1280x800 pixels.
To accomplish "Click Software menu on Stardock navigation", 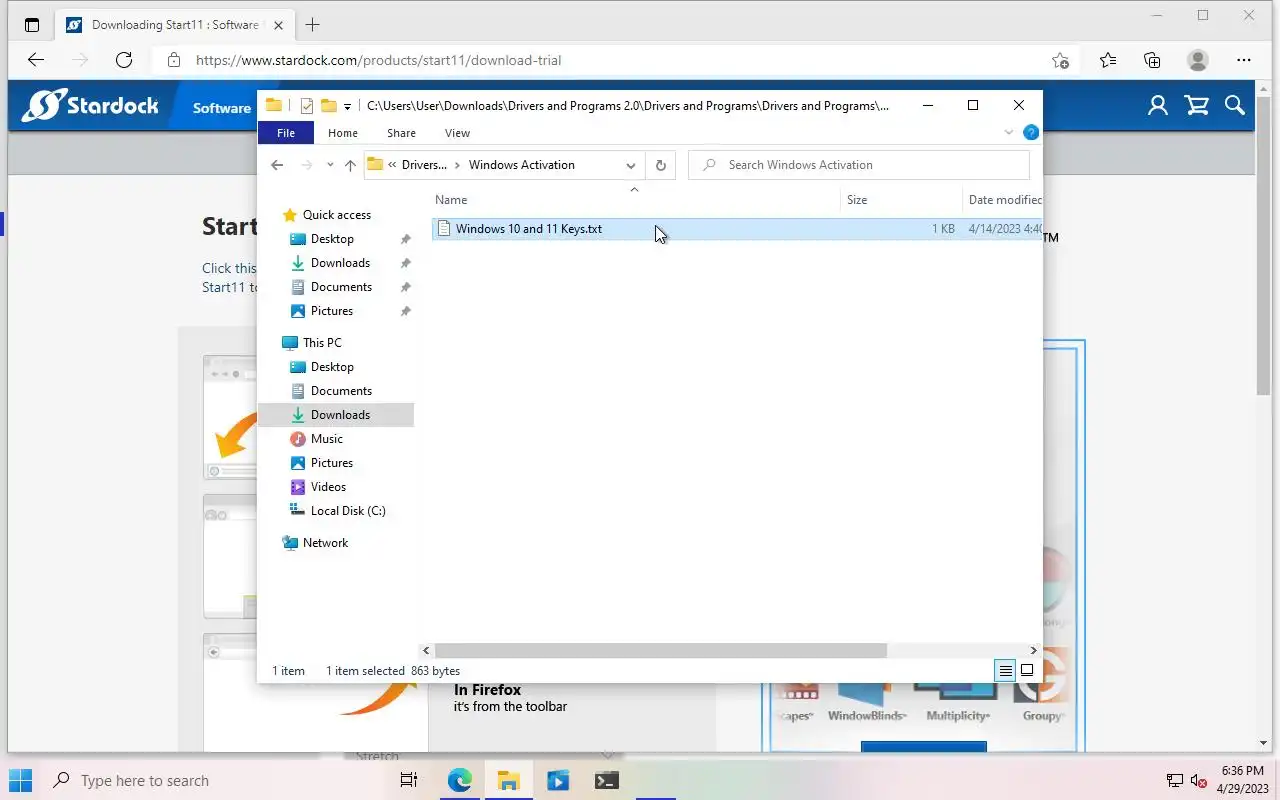I will (x=222, y=108).
